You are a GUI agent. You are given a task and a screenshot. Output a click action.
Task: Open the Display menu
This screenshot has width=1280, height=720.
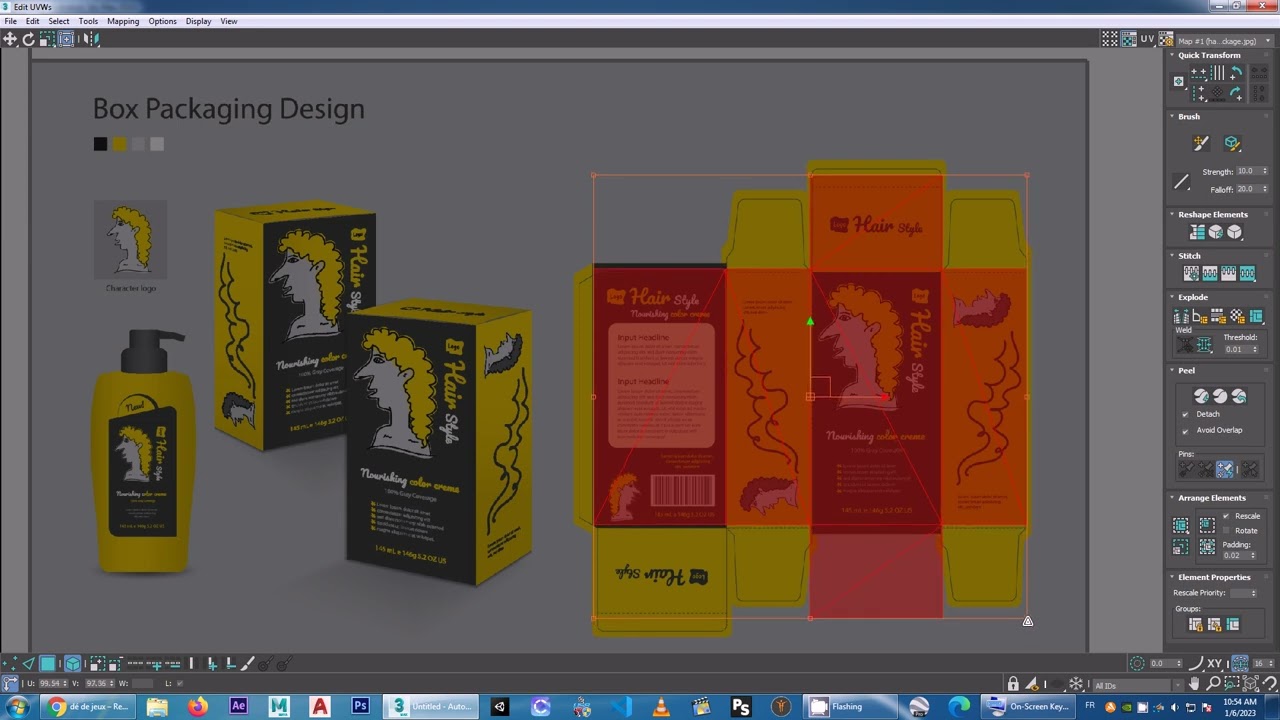198,21
